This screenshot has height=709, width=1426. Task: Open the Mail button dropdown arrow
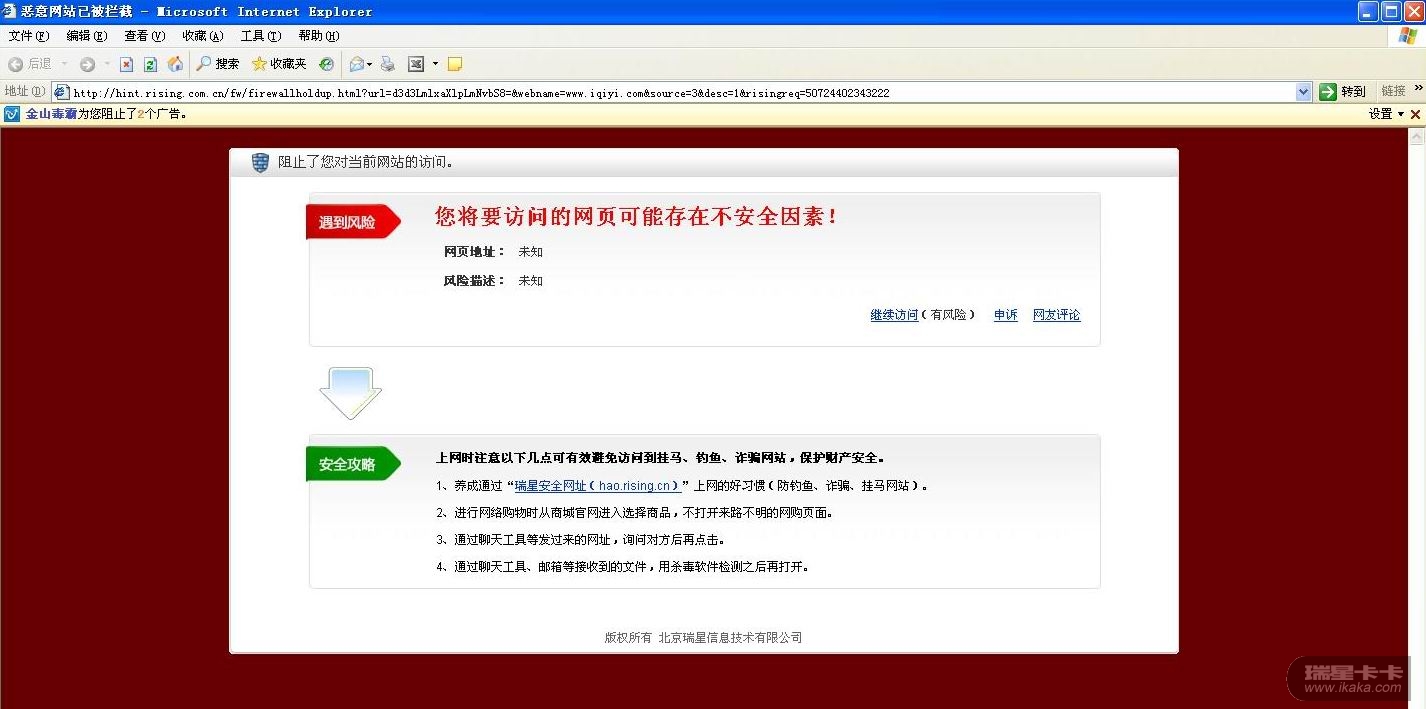click(370, 64)
